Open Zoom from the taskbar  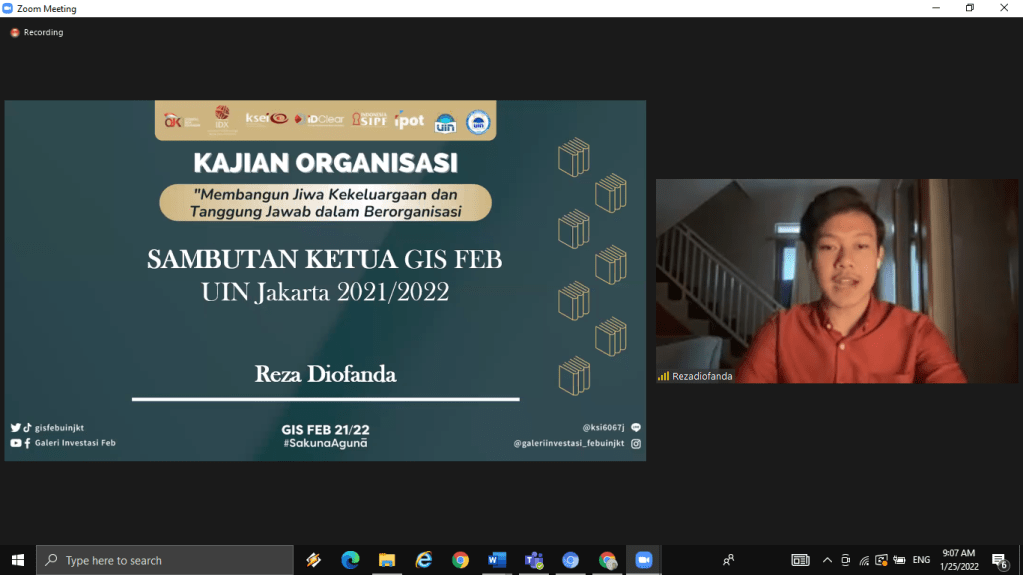click(x=644, y=560)
